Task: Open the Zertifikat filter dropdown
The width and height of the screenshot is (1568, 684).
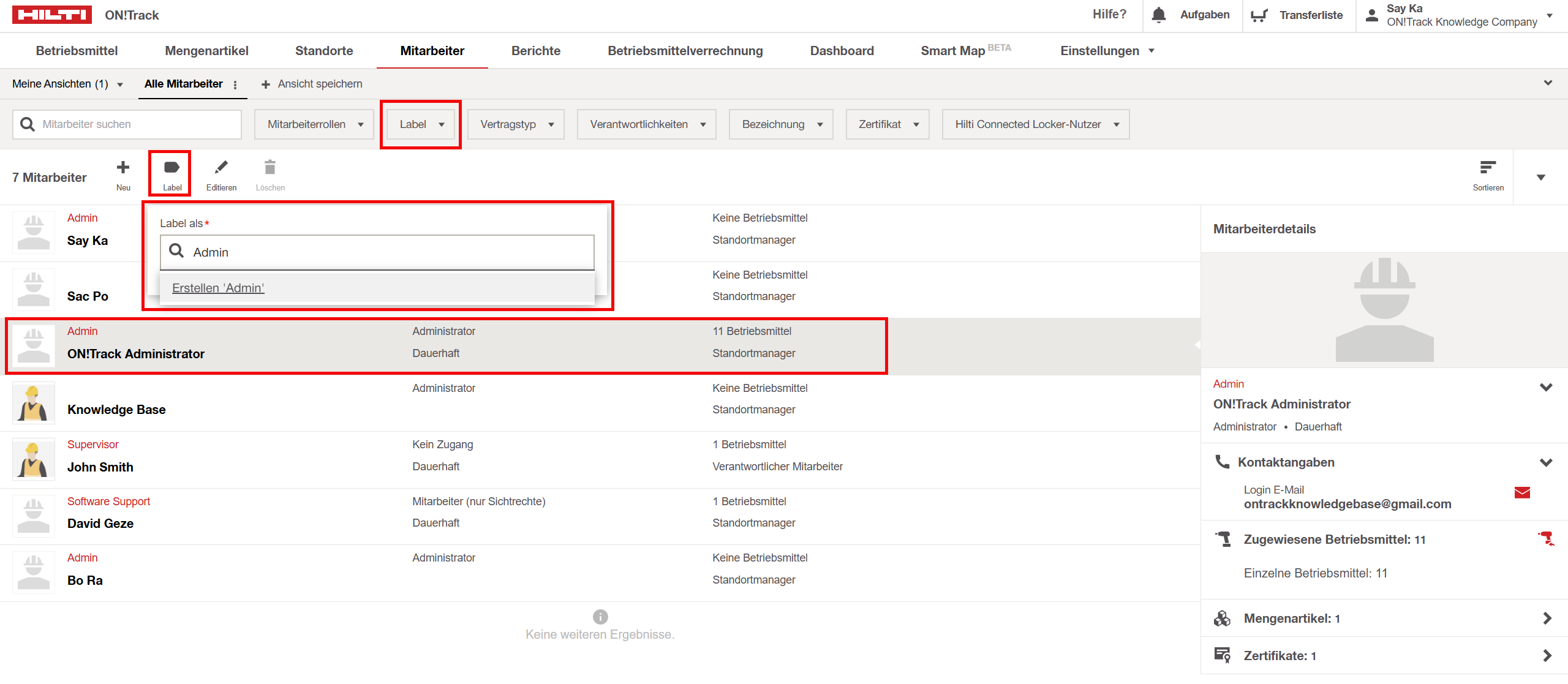Action: click(x=888, y=124)
